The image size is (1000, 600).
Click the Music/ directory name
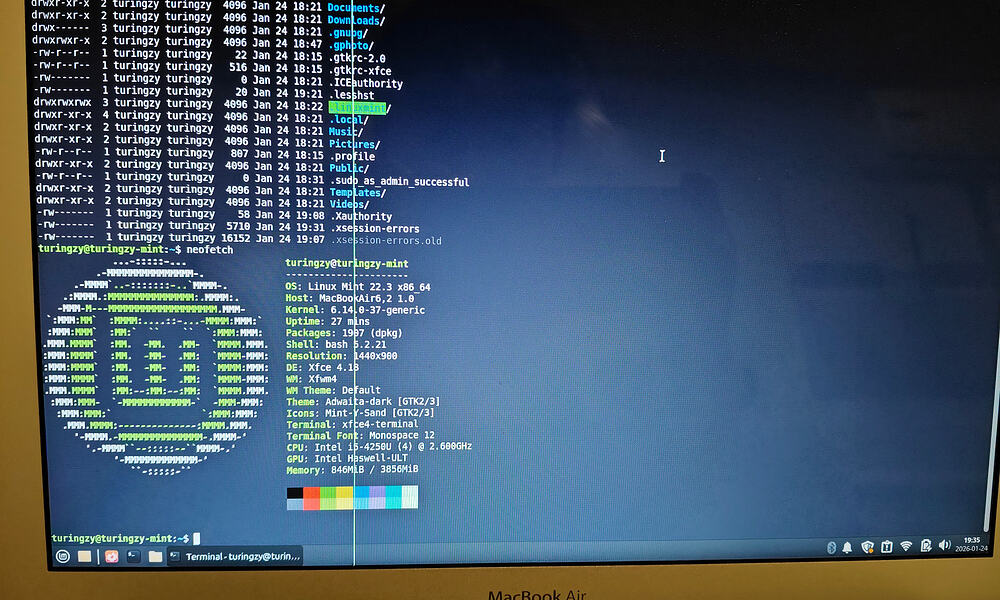(x=346, y=131)
